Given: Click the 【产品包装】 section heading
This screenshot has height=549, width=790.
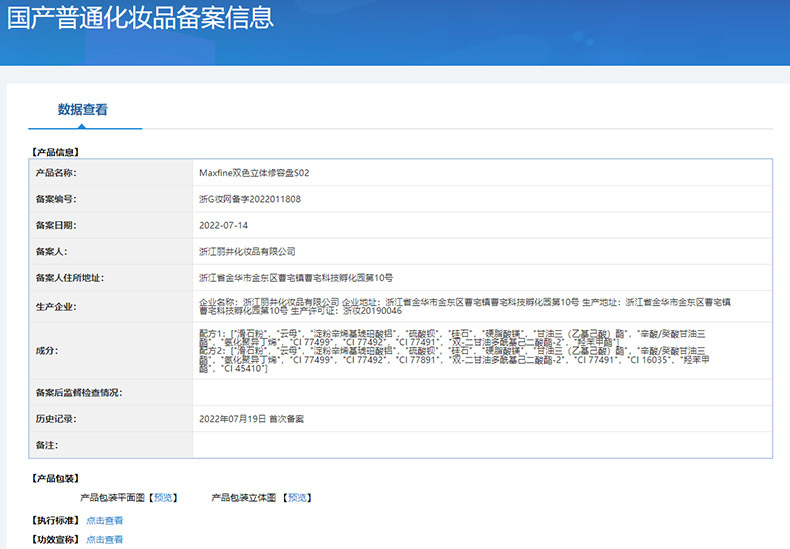Looking at the screenshot, I should [x=55, y=478].
